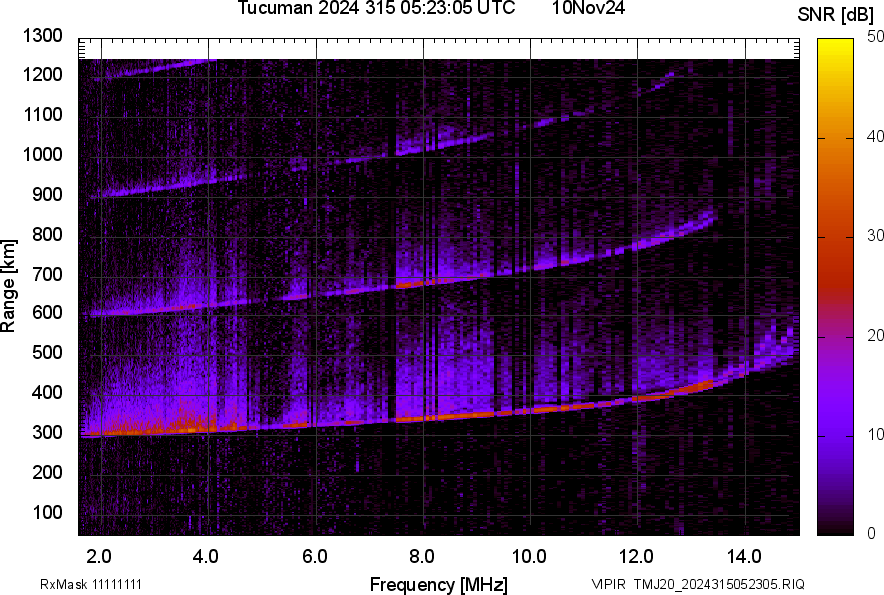Viewport: 884px width, 595px height.
Task: Click the SNR color scale bar
Action: [x=835, y=287]
